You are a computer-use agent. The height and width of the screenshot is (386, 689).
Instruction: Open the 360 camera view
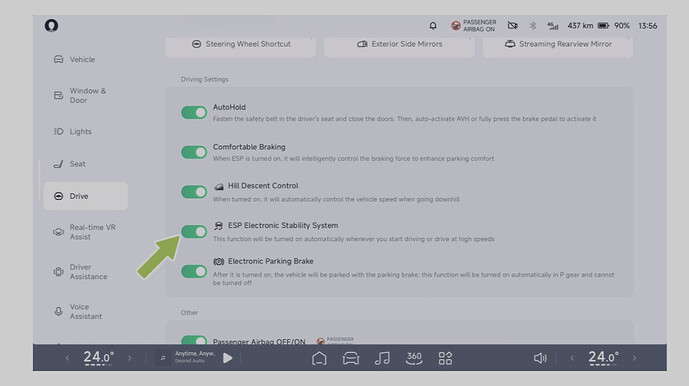[x=414, y=358]
